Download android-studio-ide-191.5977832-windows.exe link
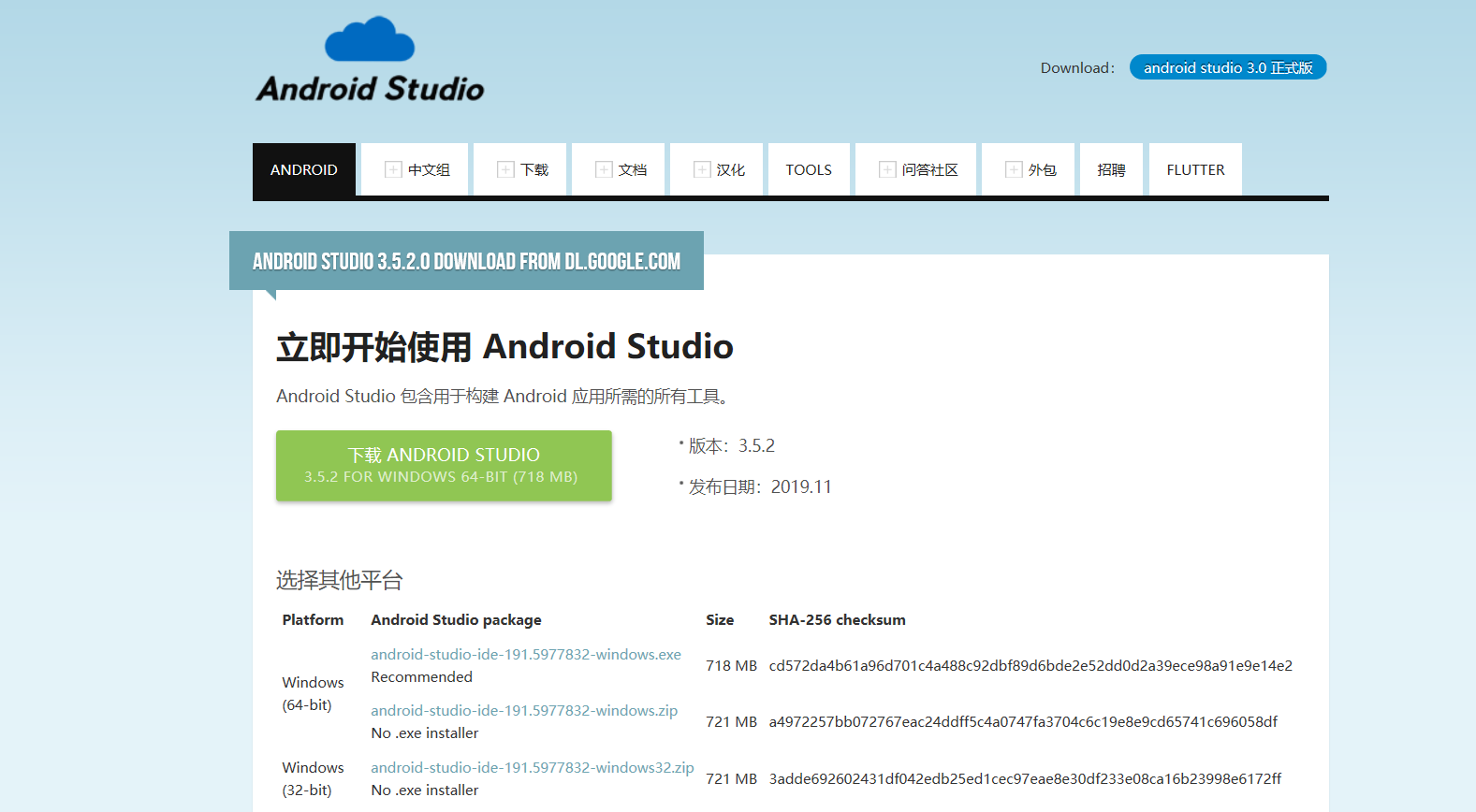The width and height of the screenshot is (1476, 812). [x=526, y=655]
